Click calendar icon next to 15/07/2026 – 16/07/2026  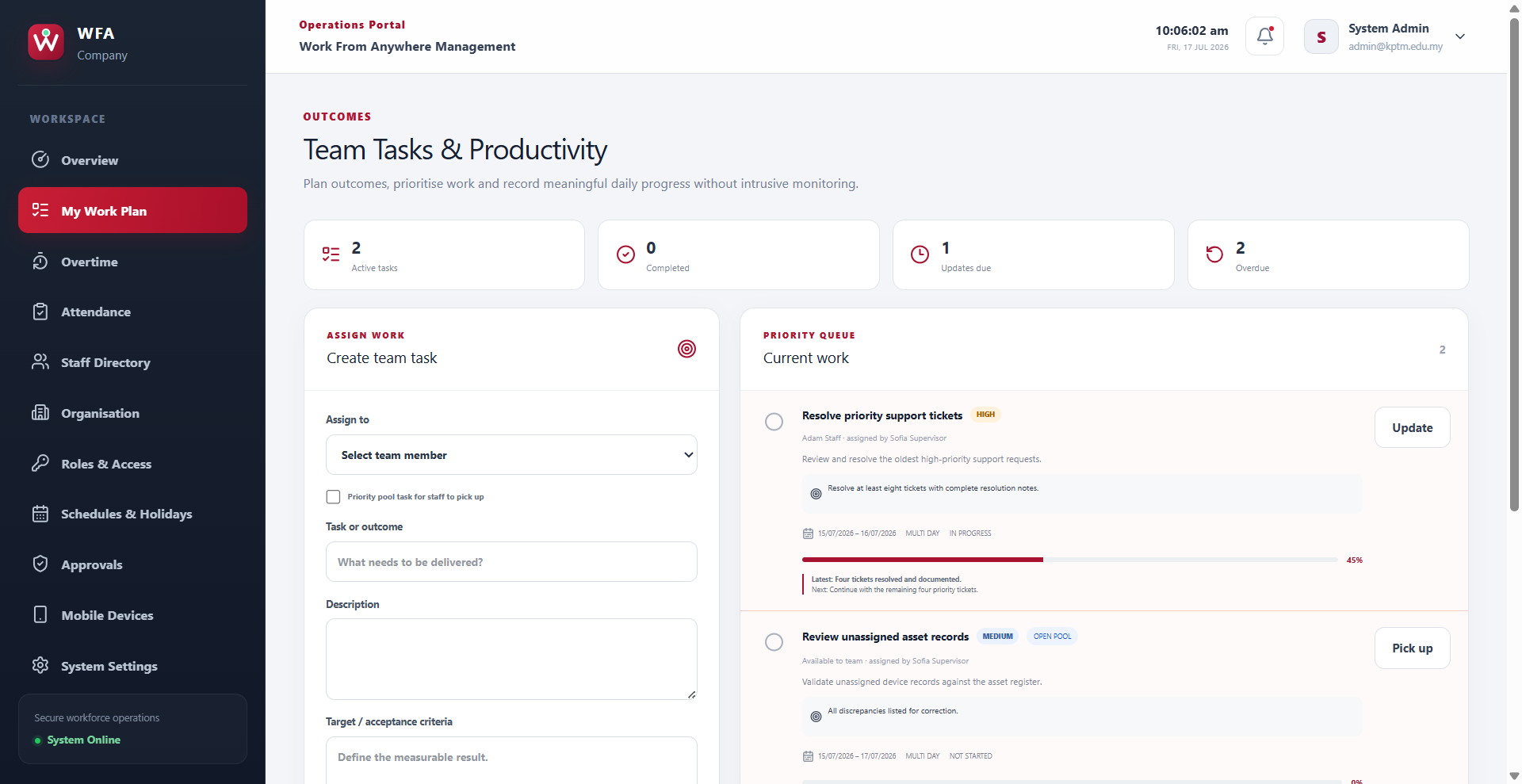(808, 534)
